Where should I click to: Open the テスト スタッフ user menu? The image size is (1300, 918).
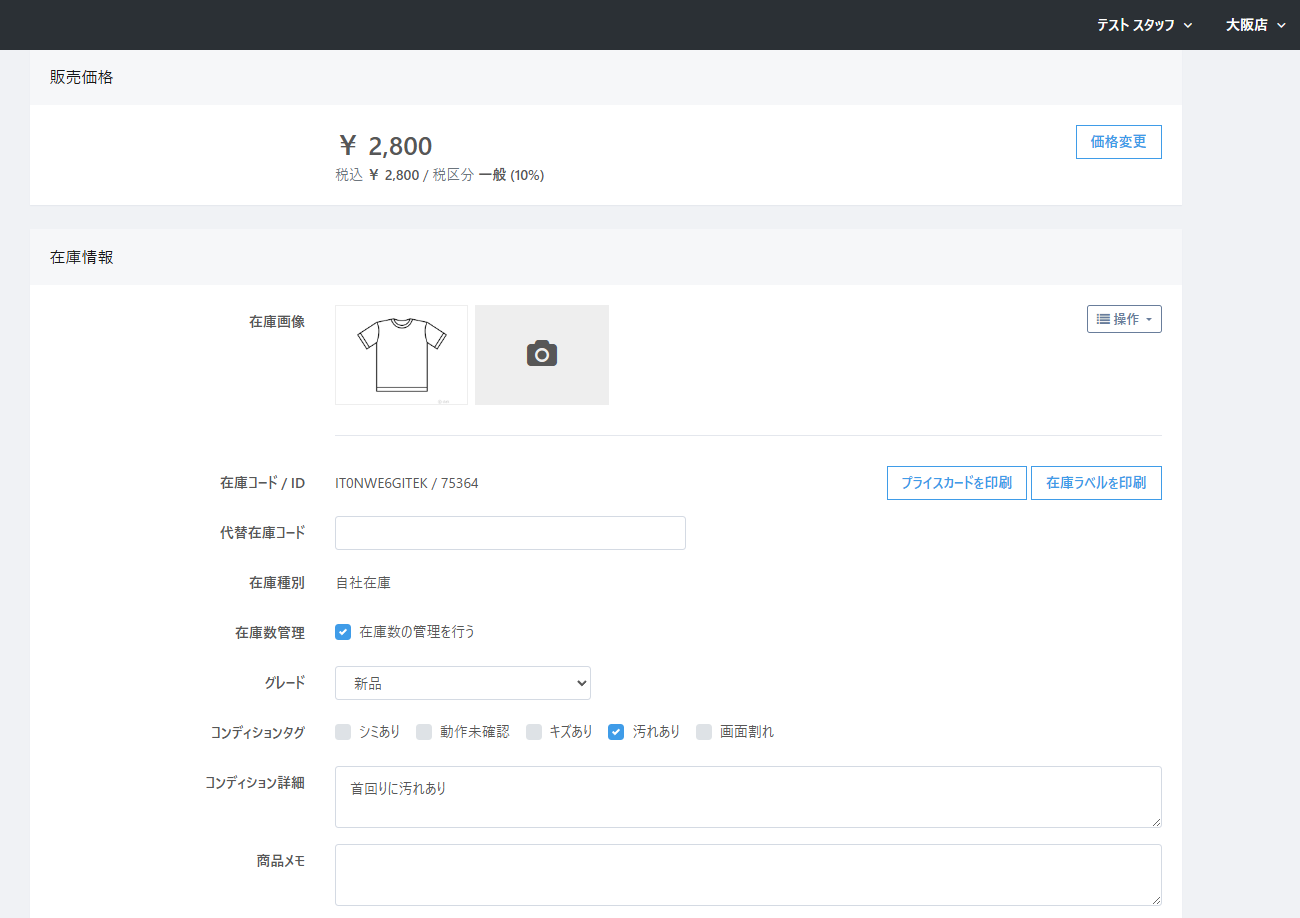click(x=1144, y=25)
